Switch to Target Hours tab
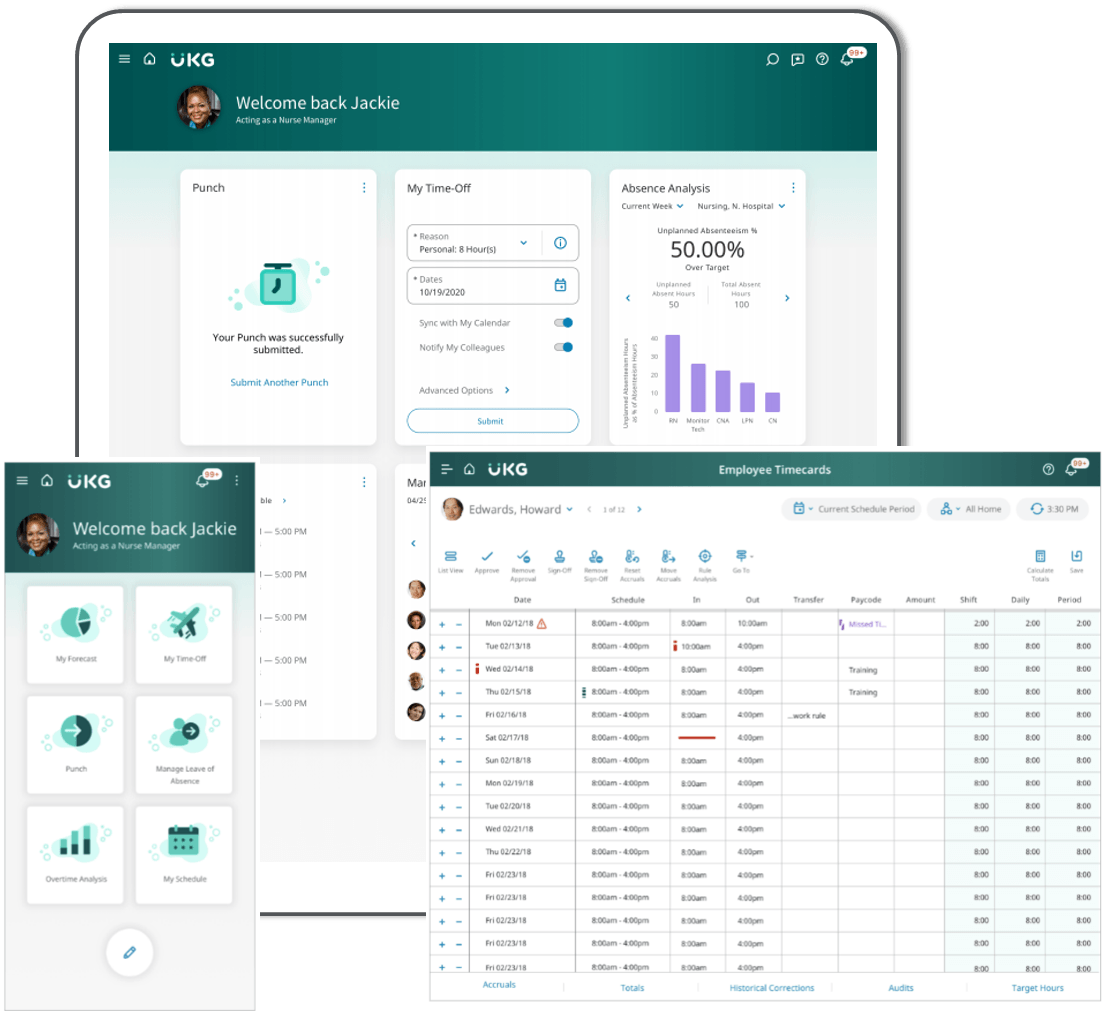1108x1015 pixels. point(1037,988)
